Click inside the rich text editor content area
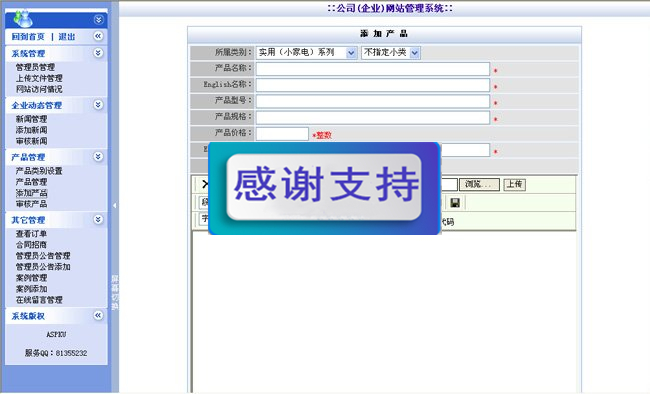 coord(384,311)
